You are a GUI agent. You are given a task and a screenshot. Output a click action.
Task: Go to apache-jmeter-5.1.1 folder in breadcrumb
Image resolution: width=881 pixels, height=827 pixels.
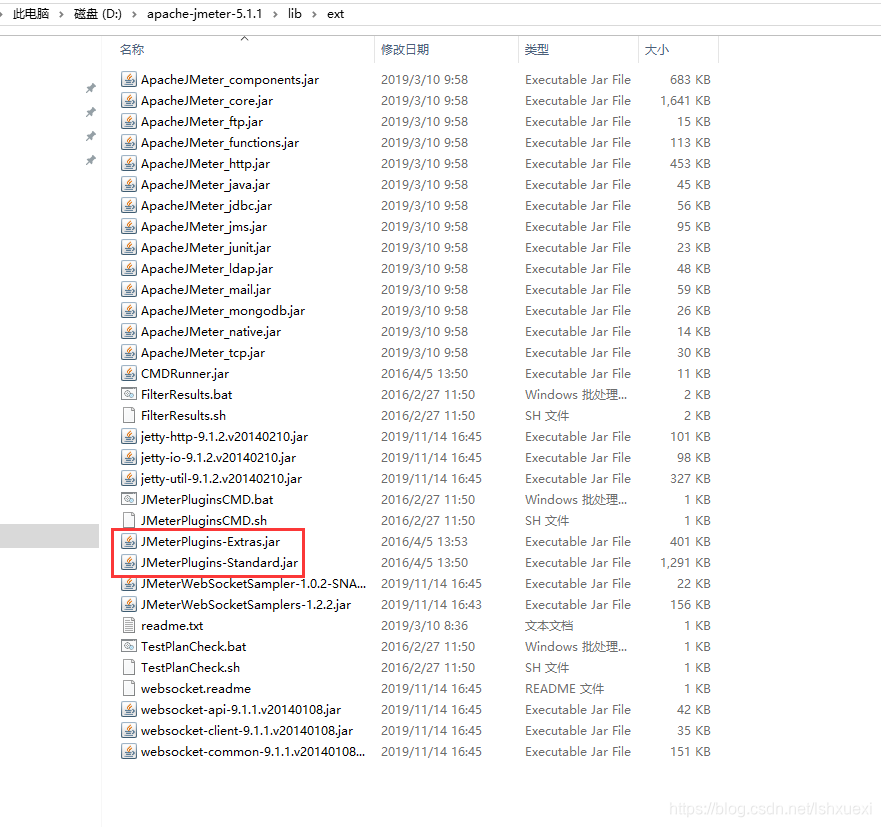tap(205, 14)
